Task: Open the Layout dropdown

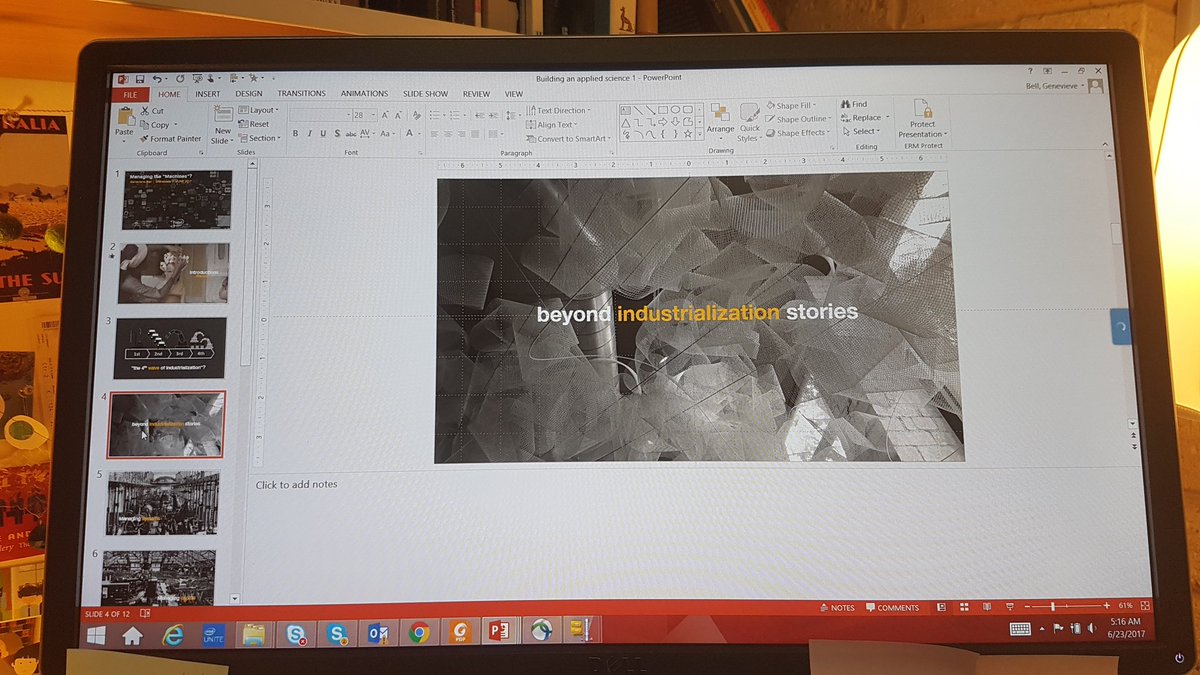Action: (260, 110)
